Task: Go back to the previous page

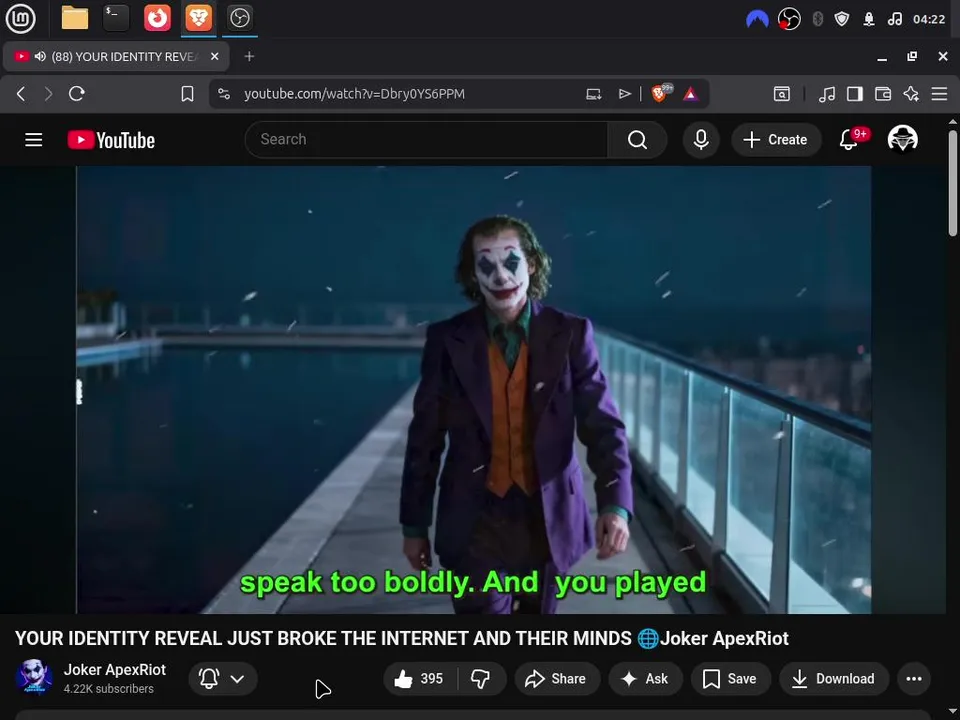Action: [21, 94]
